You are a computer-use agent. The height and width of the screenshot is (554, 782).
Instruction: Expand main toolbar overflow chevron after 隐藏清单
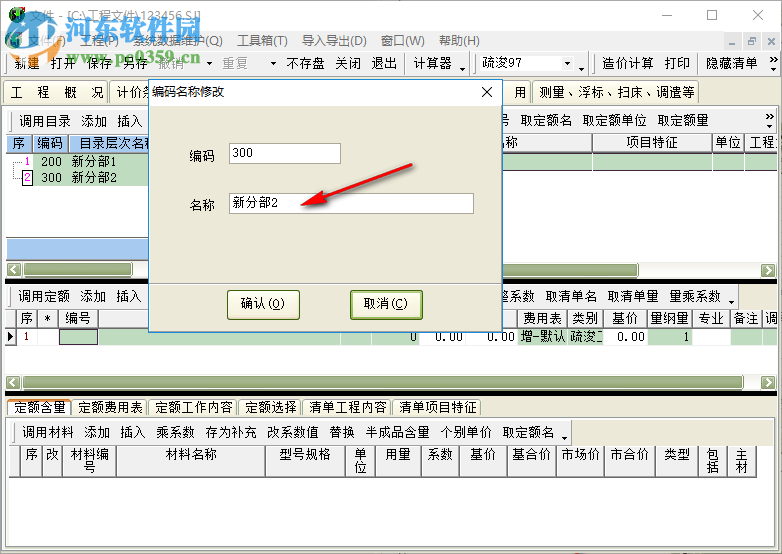[773, 63]
